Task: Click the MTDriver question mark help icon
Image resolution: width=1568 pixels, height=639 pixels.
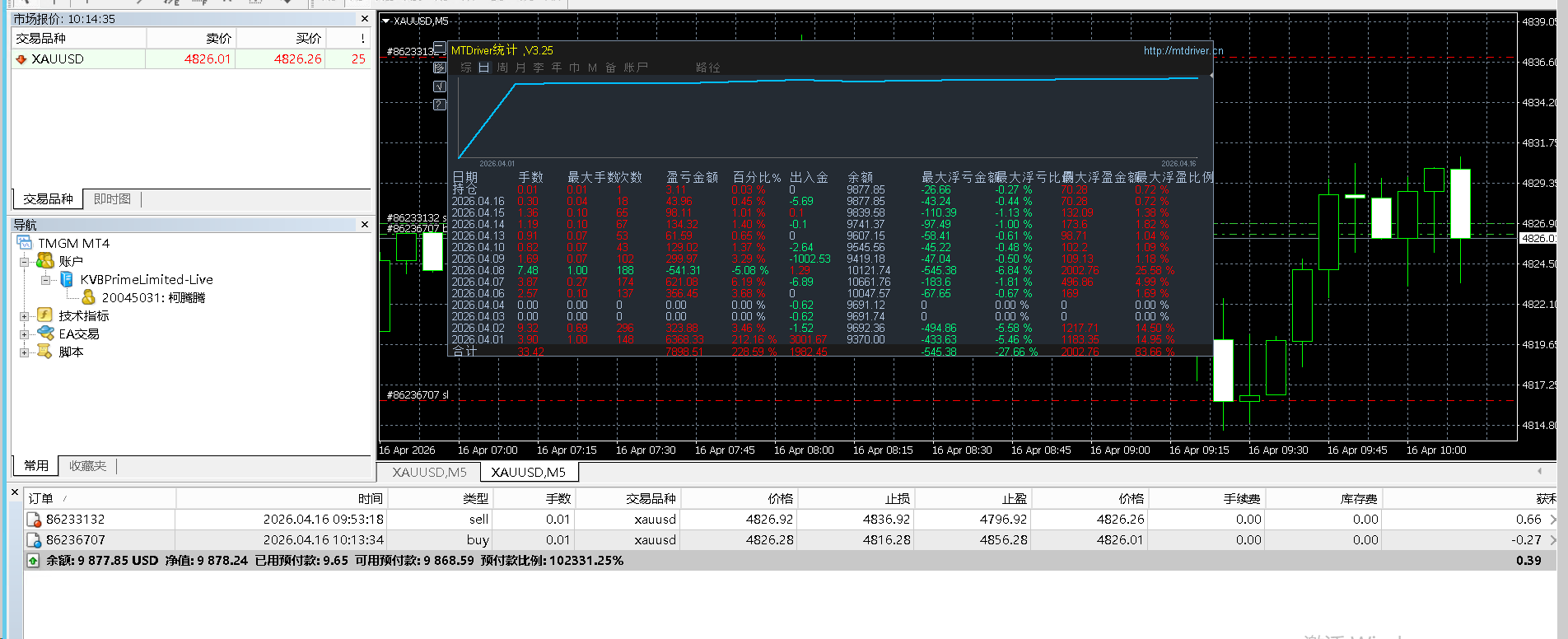Action: tap(440, 105)
